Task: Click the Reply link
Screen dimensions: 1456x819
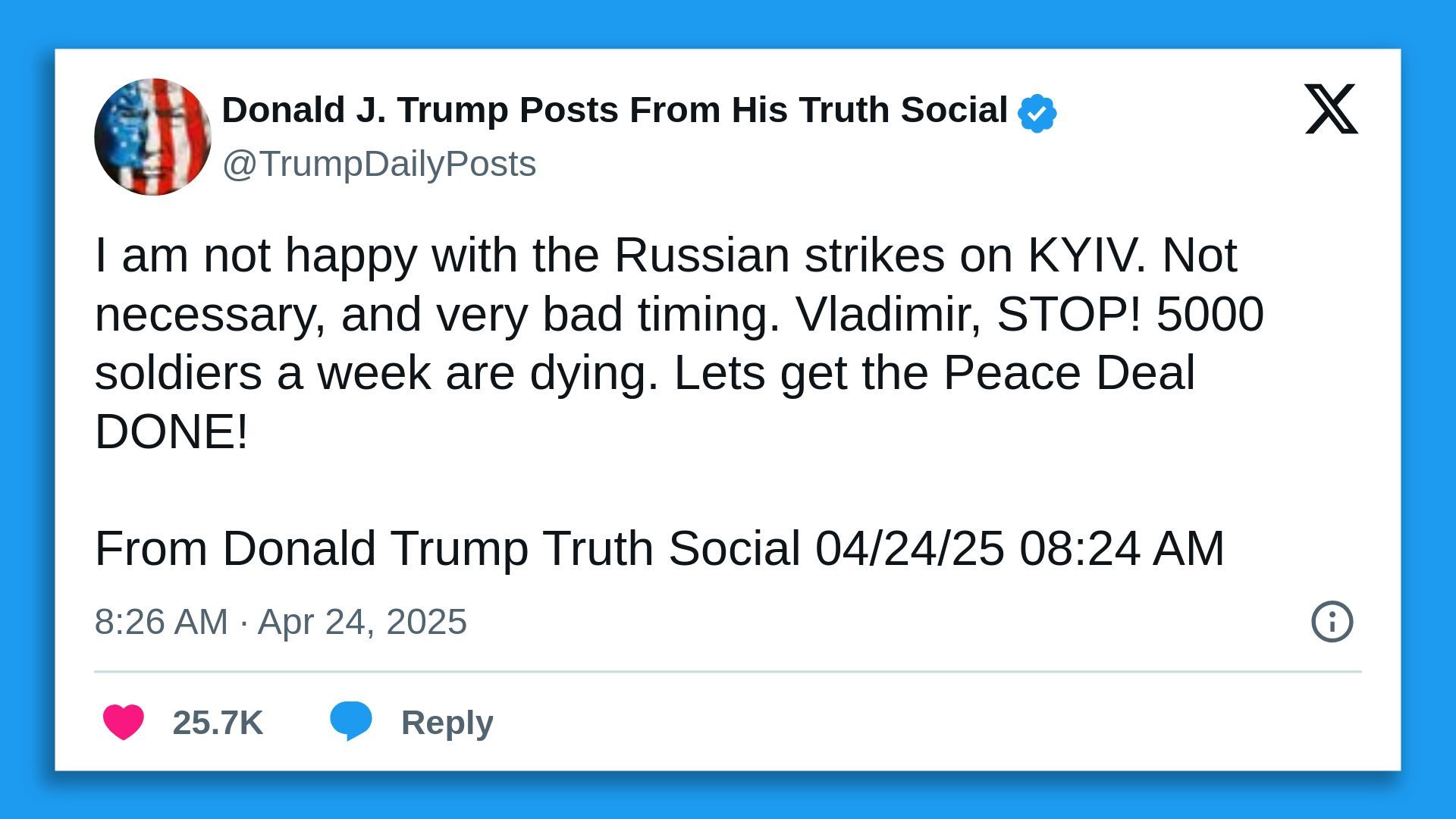Action: pos(447,723)
